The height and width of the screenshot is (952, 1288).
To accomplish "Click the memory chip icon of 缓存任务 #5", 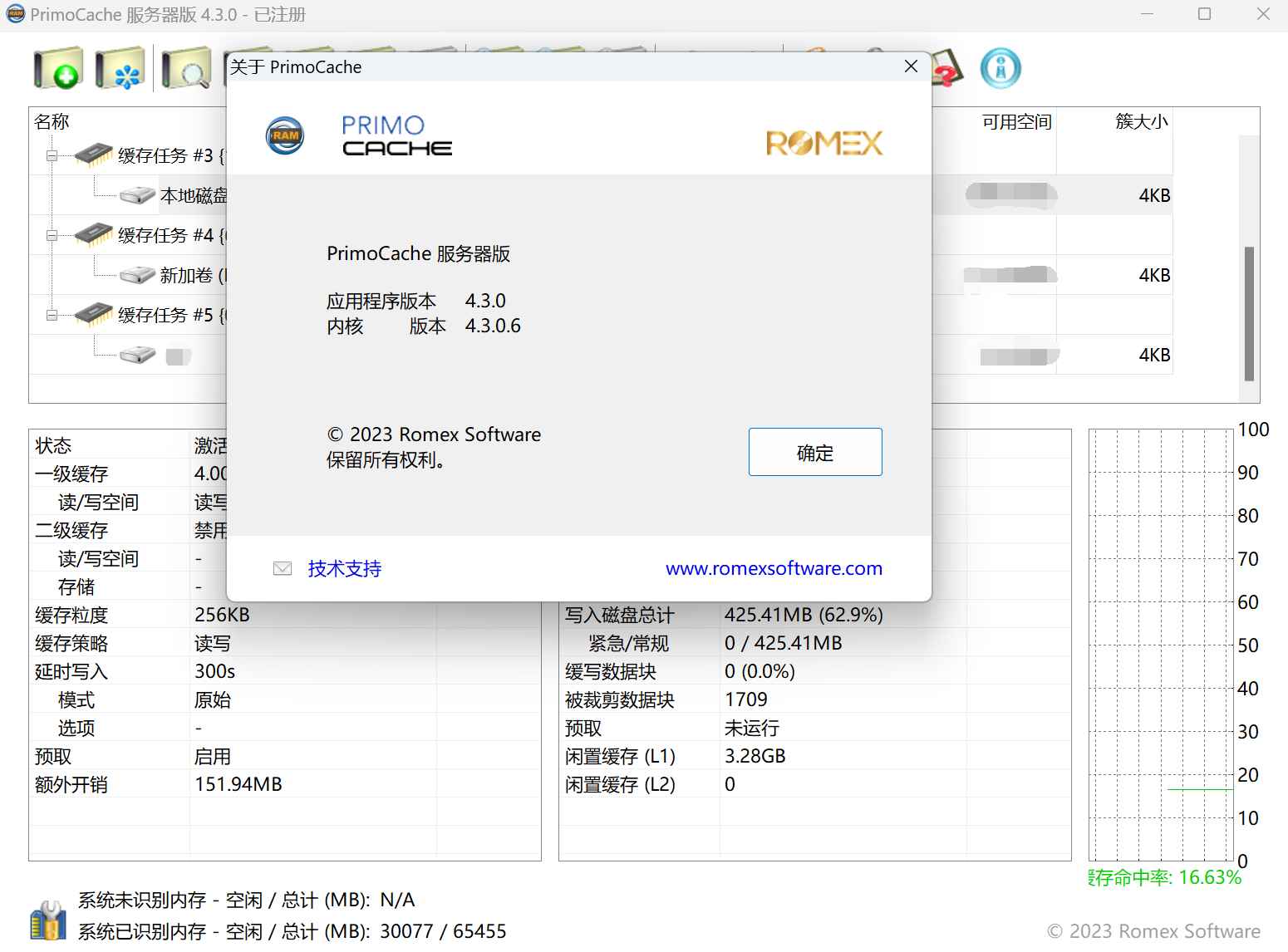I will (94, 314).
